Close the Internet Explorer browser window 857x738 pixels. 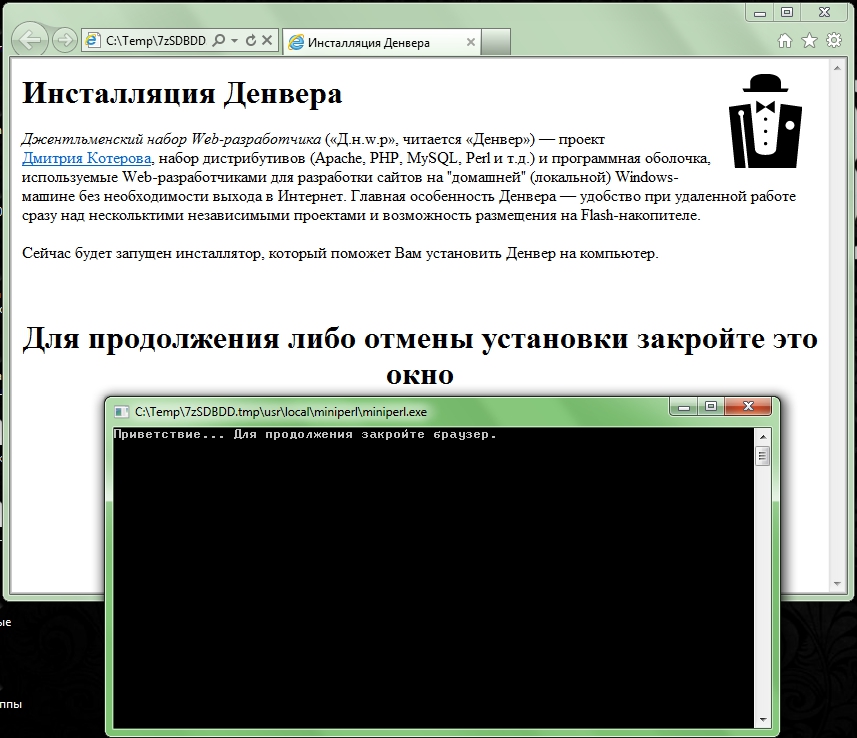825,13
